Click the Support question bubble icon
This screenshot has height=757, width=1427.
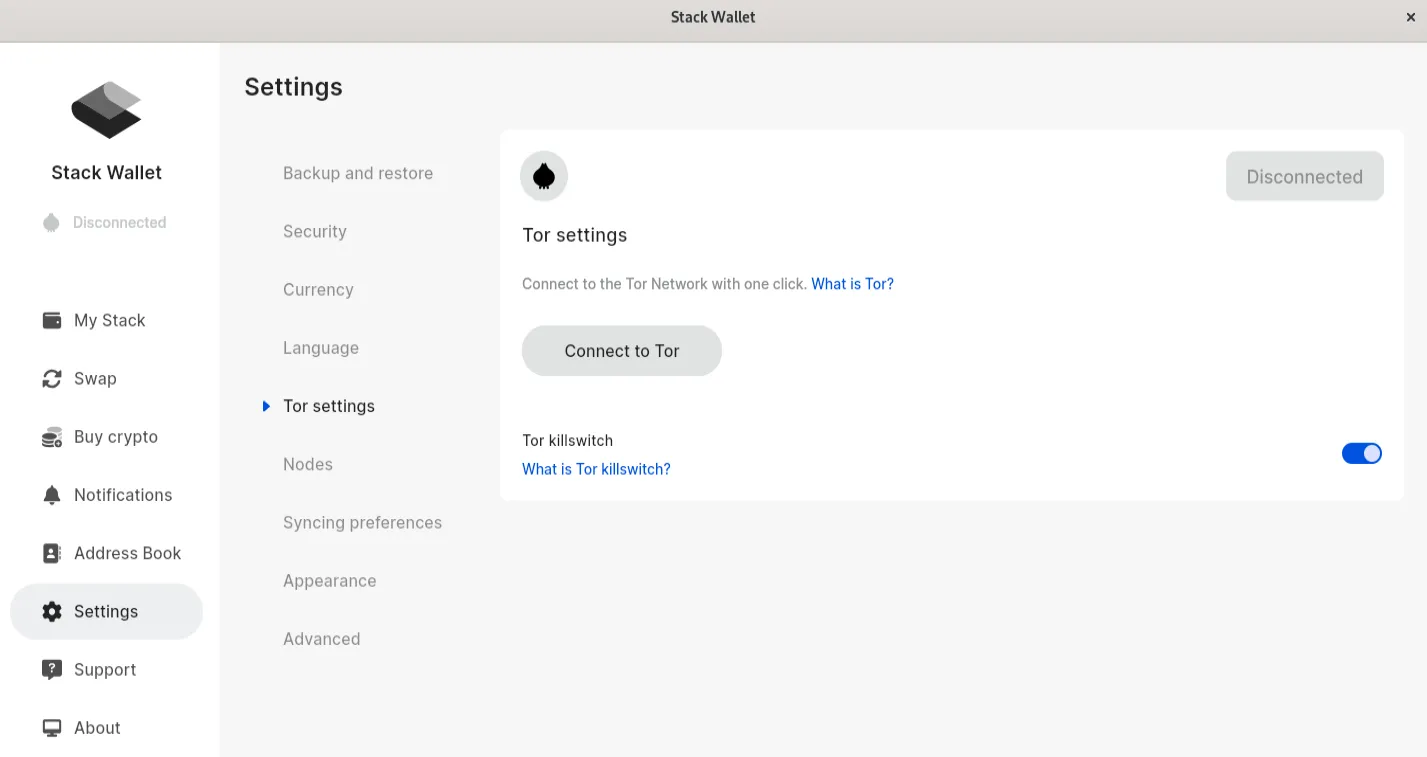52,669
